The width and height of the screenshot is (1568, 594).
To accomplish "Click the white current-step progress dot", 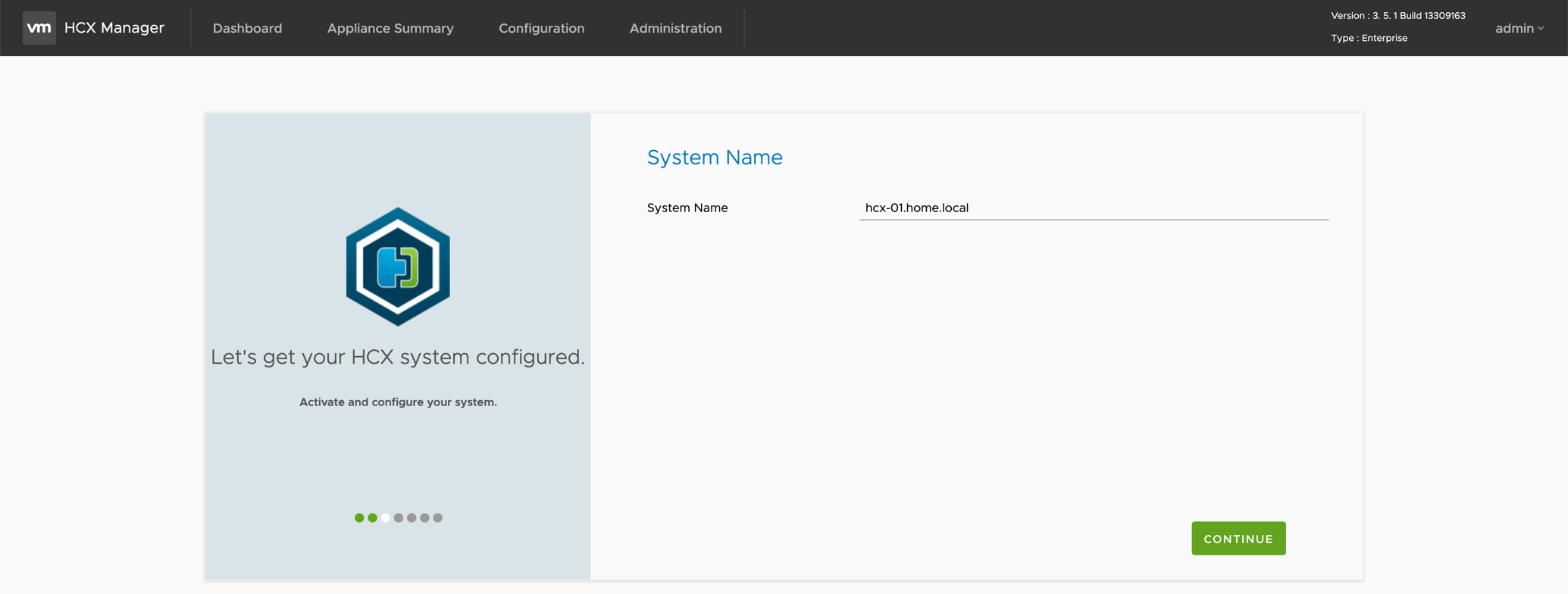I will tap(386, 517).
